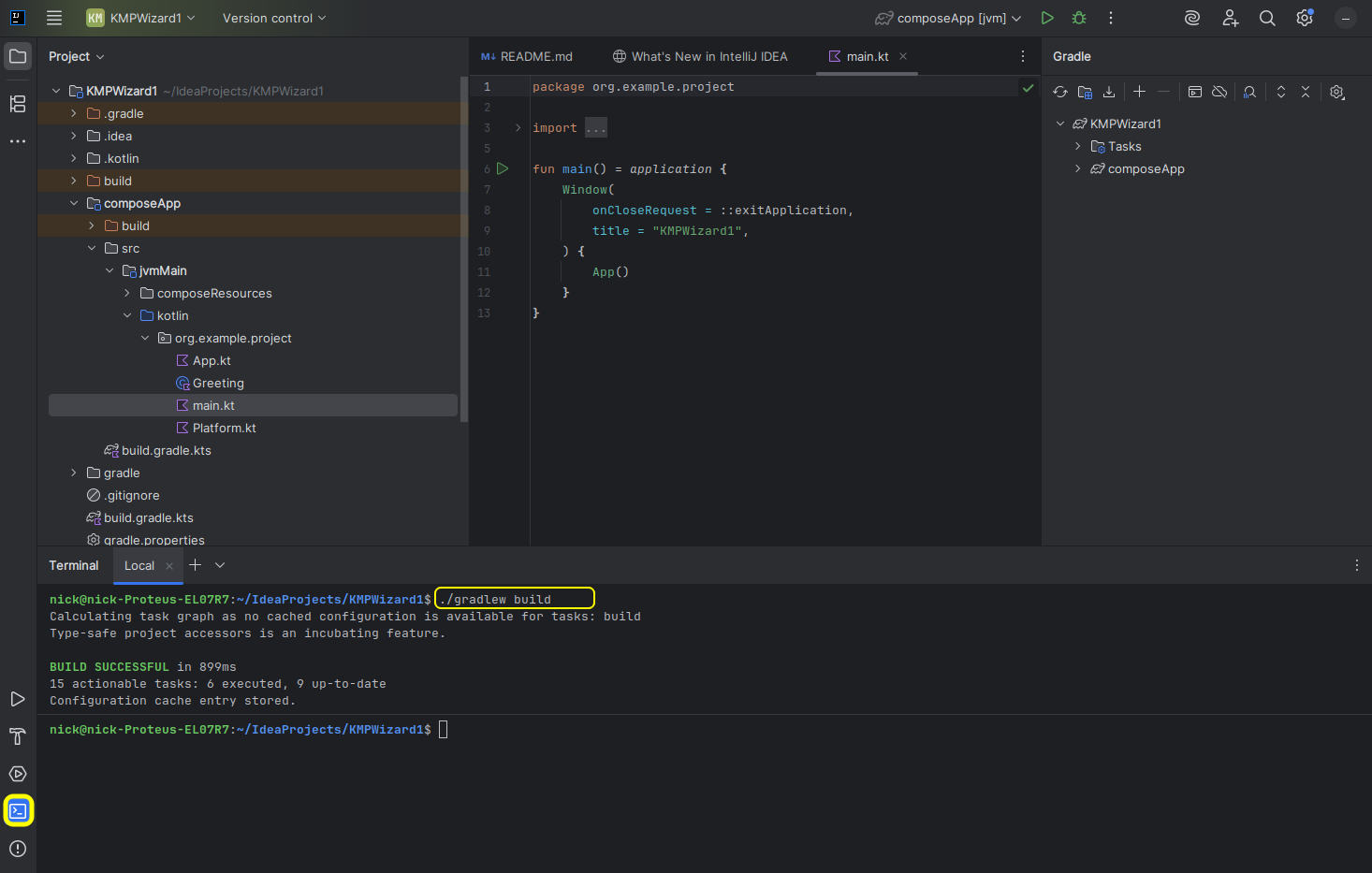Click Analyze Dependencies icon in Gradle
This screenshot has width=1372, height=873.
click(1249, 92)
